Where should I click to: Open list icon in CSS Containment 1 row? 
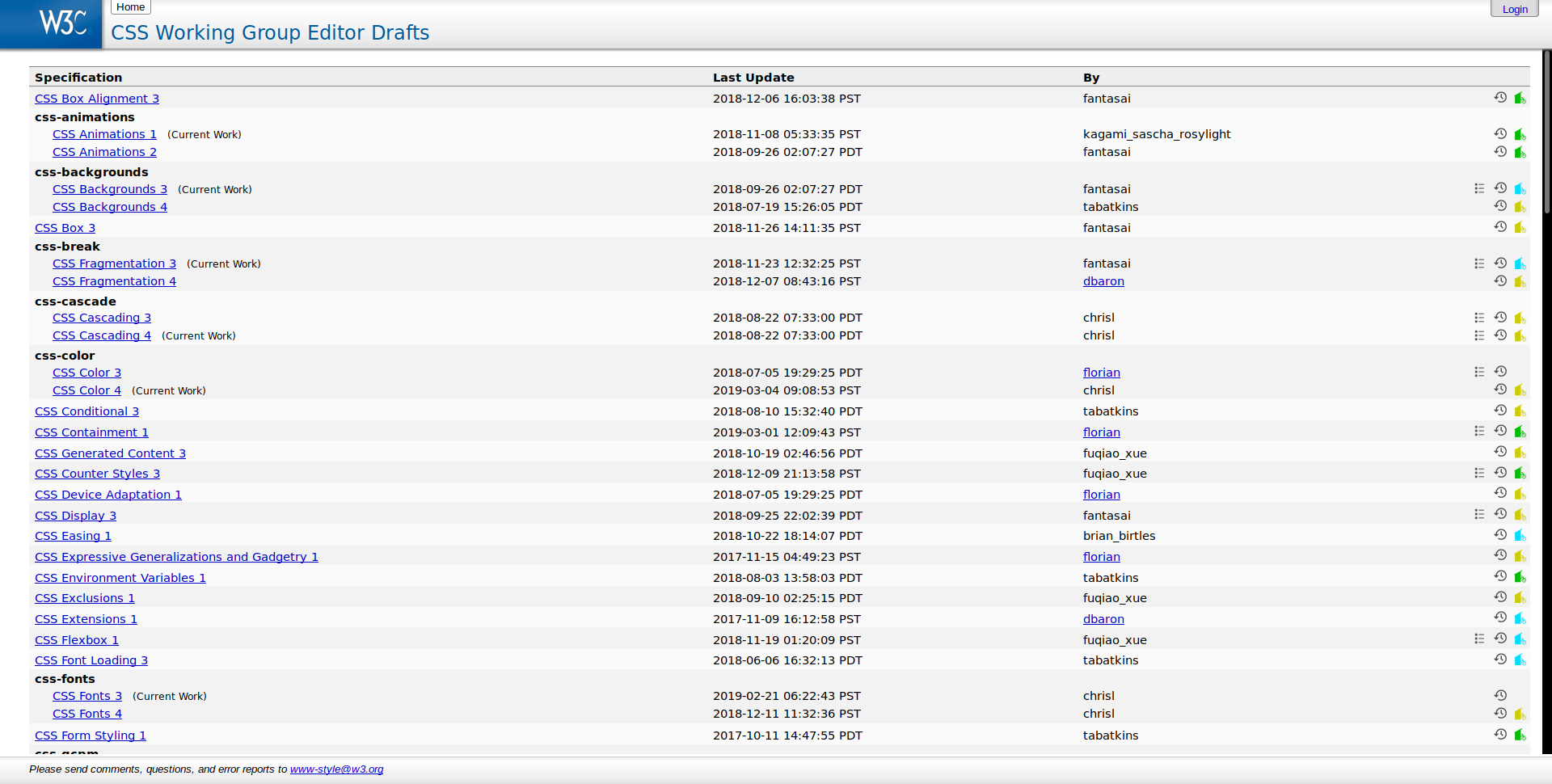[x=1479, y=432]
